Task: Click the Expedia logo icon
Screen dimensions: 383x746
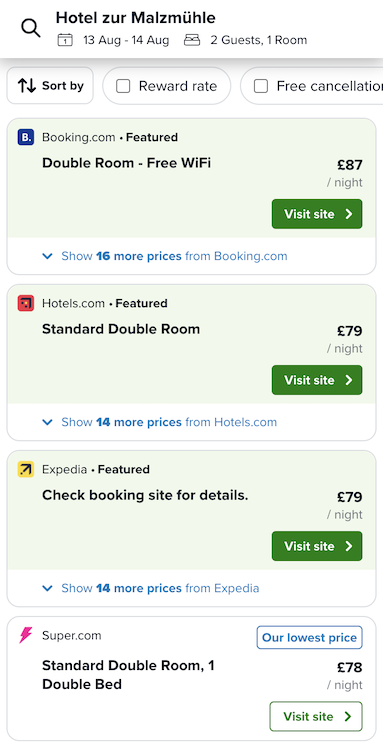Action: pyautogui.click(x=26, y=470)
